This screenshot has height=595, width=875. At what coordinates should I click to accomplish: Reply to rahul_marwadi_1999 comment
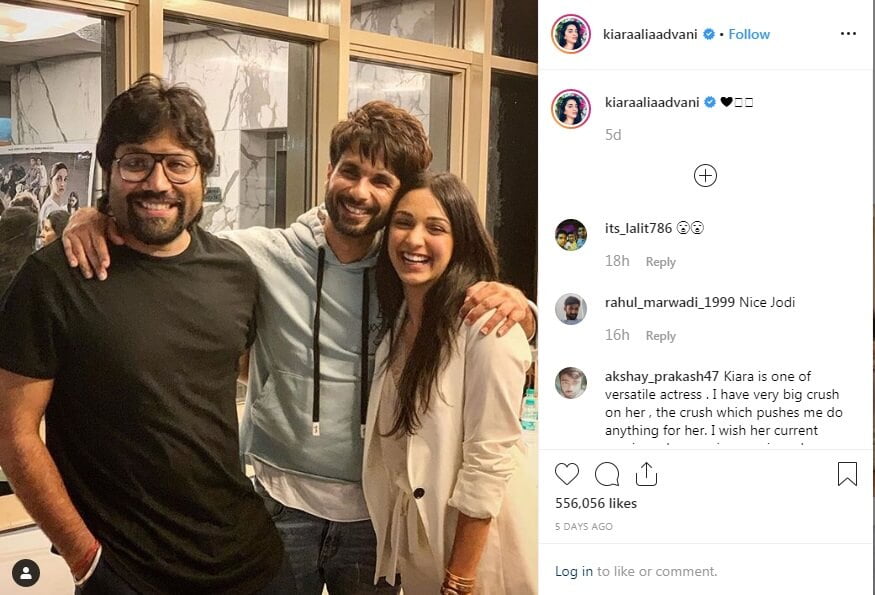tap(660, 335)
